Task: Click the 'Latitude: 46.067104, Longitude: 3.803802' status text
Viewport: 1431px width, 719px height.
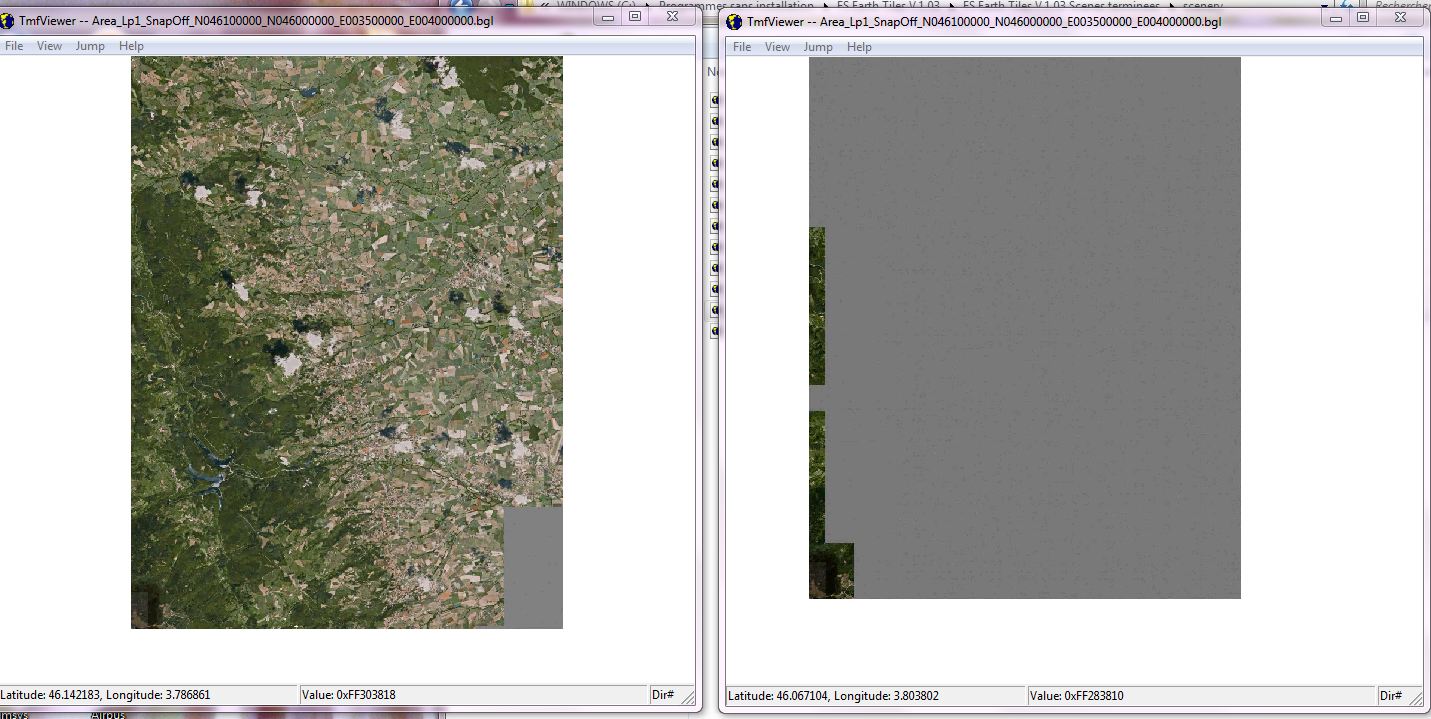Action: pos(833,695)
